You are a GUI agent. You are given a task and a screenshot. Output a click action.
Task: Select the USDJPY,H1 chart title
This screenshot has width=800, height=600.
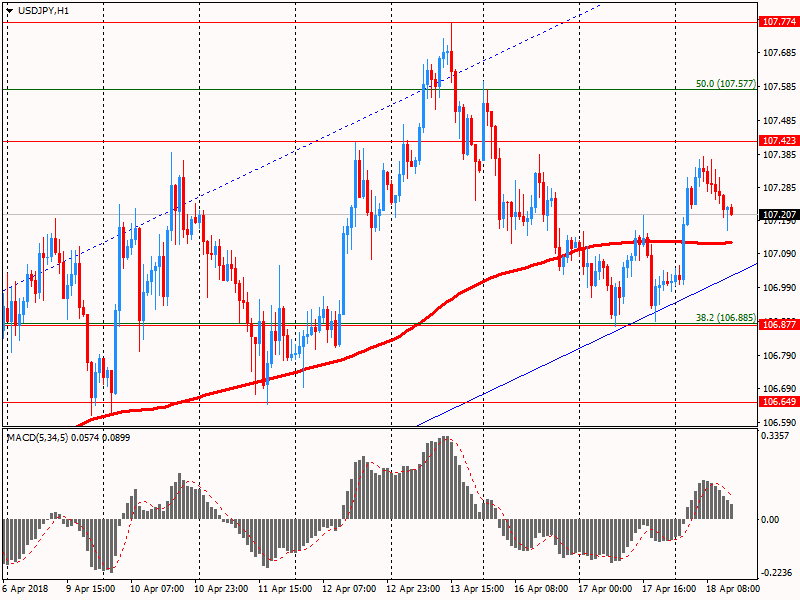[43, 11]
